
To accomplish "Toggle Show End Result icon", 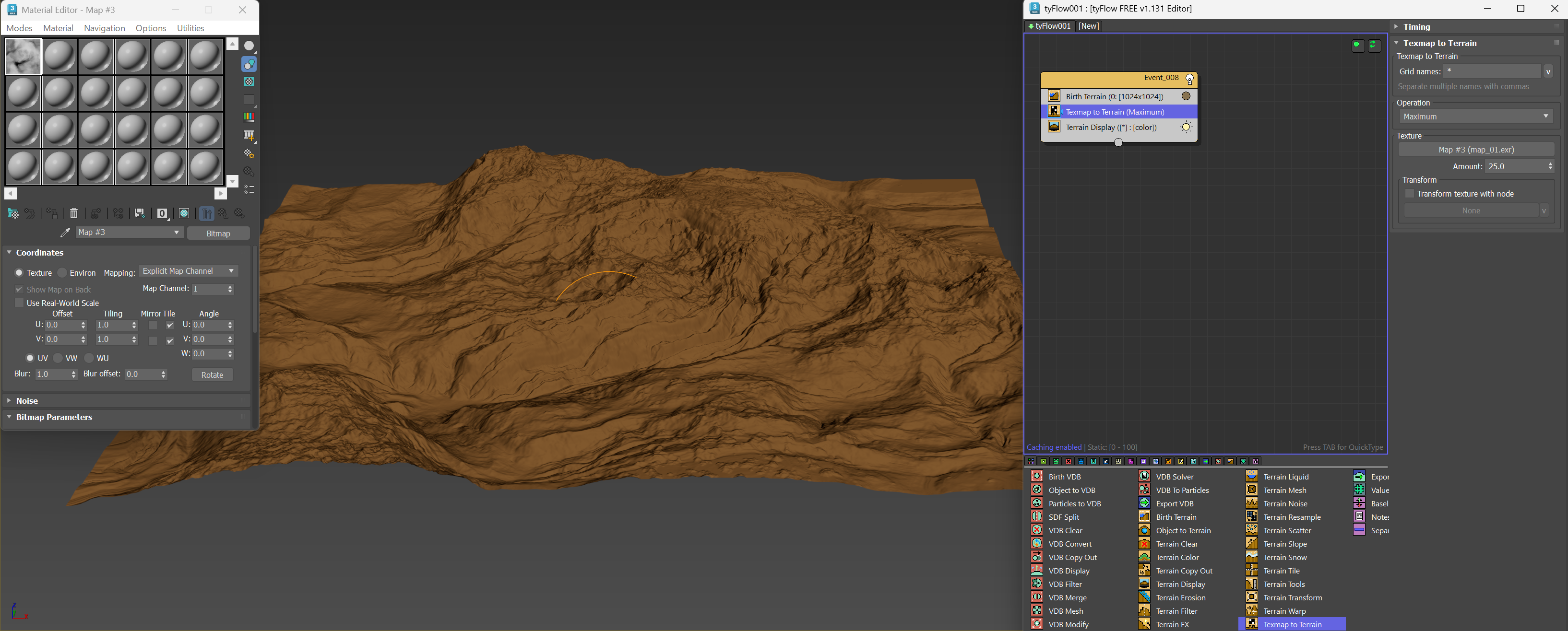I will [x=207, y=213].
